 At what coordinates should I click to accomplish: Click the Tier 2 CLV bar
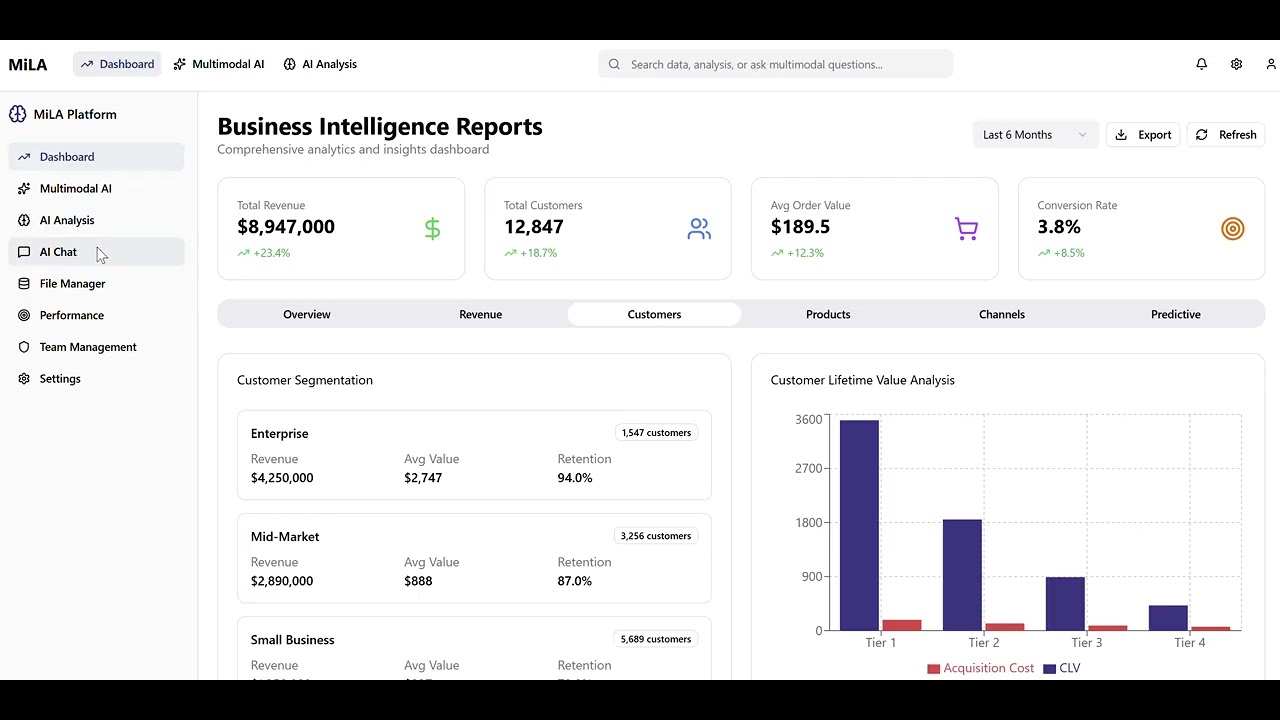point(963,575)
